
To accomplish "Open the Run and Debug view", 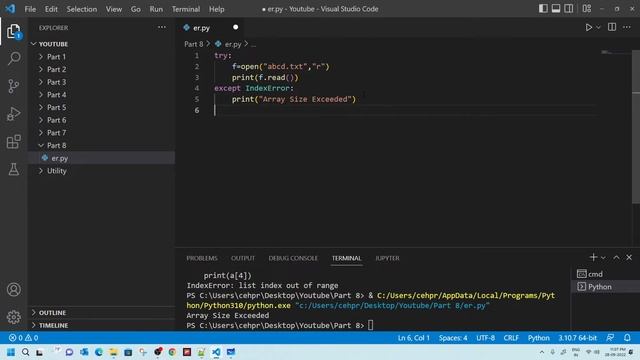I will (13, 114).
